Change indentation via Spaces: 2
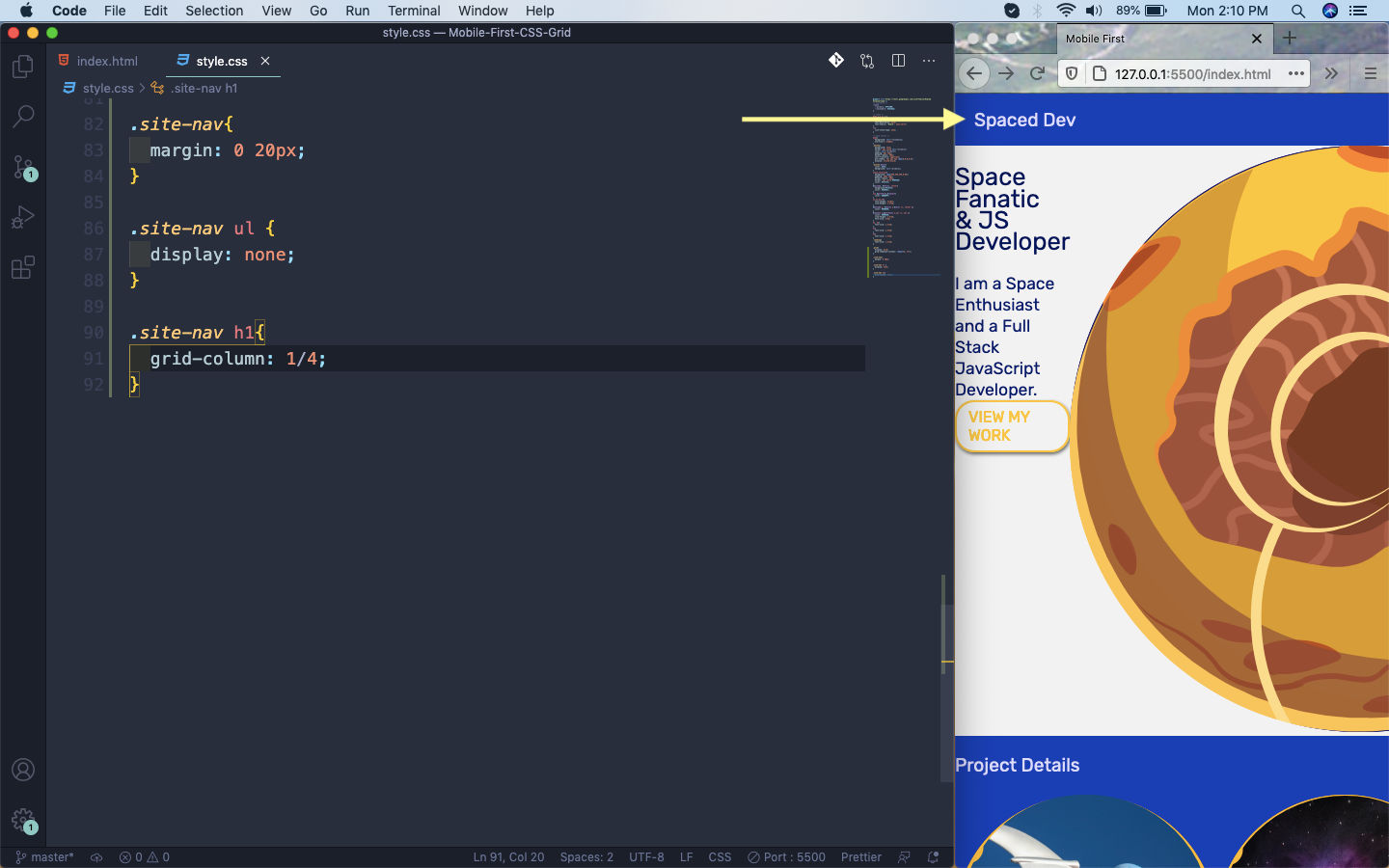Screen dimensions: 1389x868 click(586, 856)
